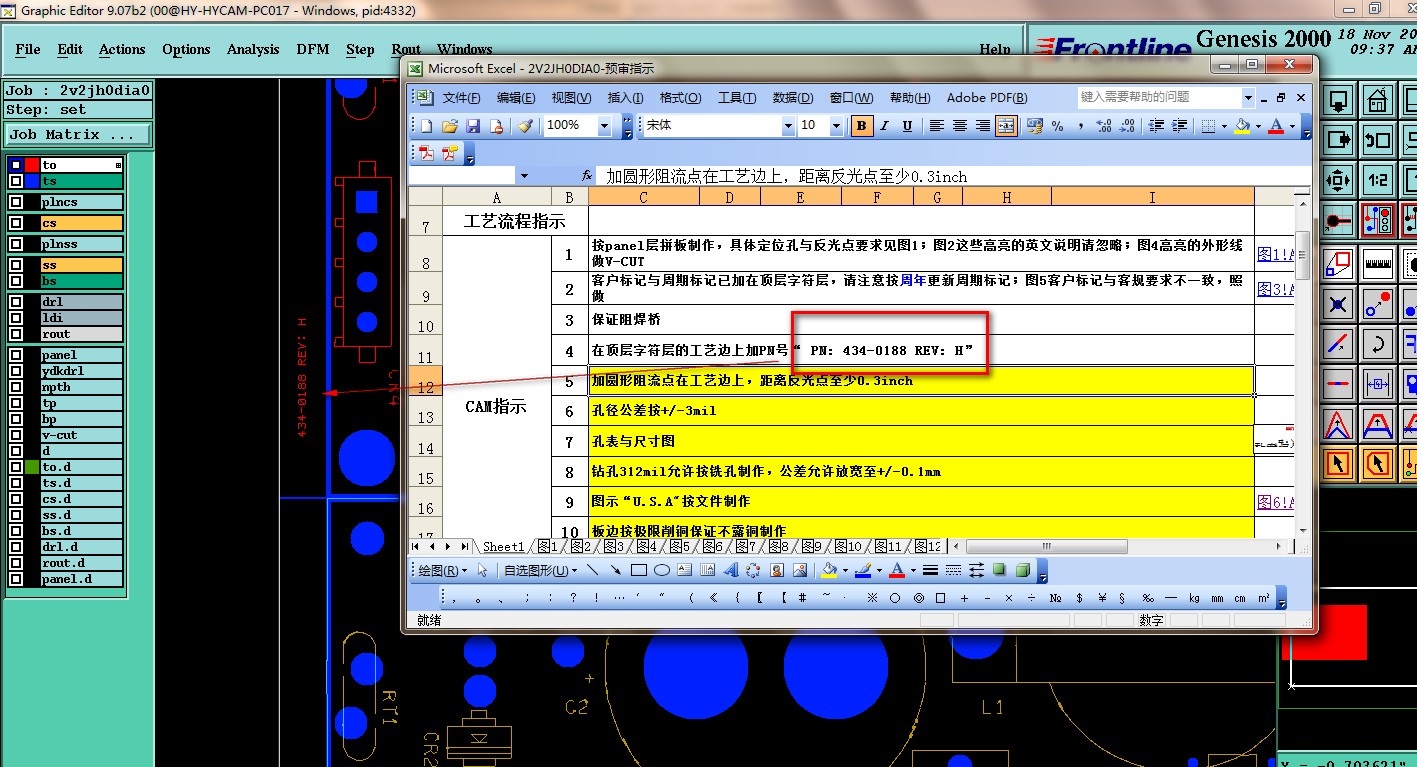Toggle the checkbox for layer v-cut
1417x767 pixels.
[16, 435]
